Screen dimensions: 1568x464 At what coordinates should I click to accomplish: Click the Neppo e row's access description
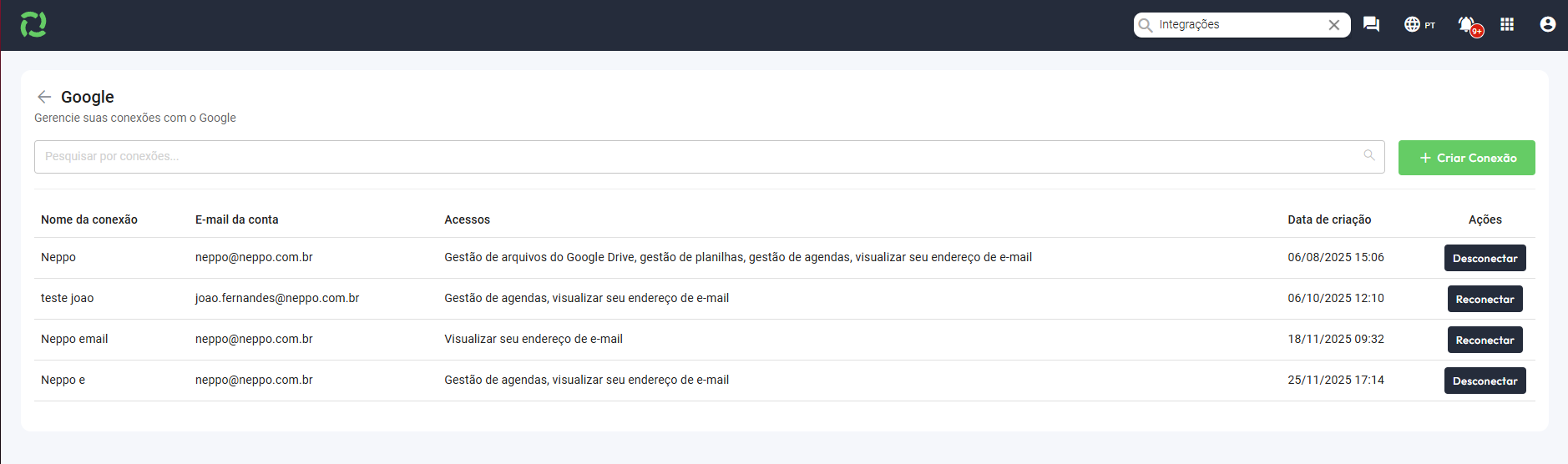click(586, 380)
